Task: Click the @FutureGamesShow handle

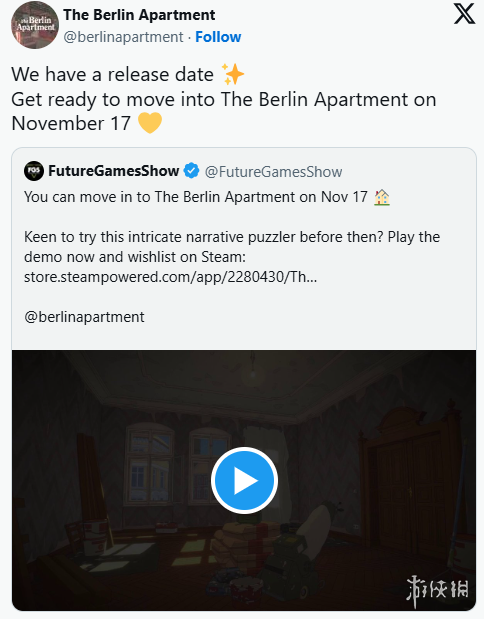Action: coord(273,172)
